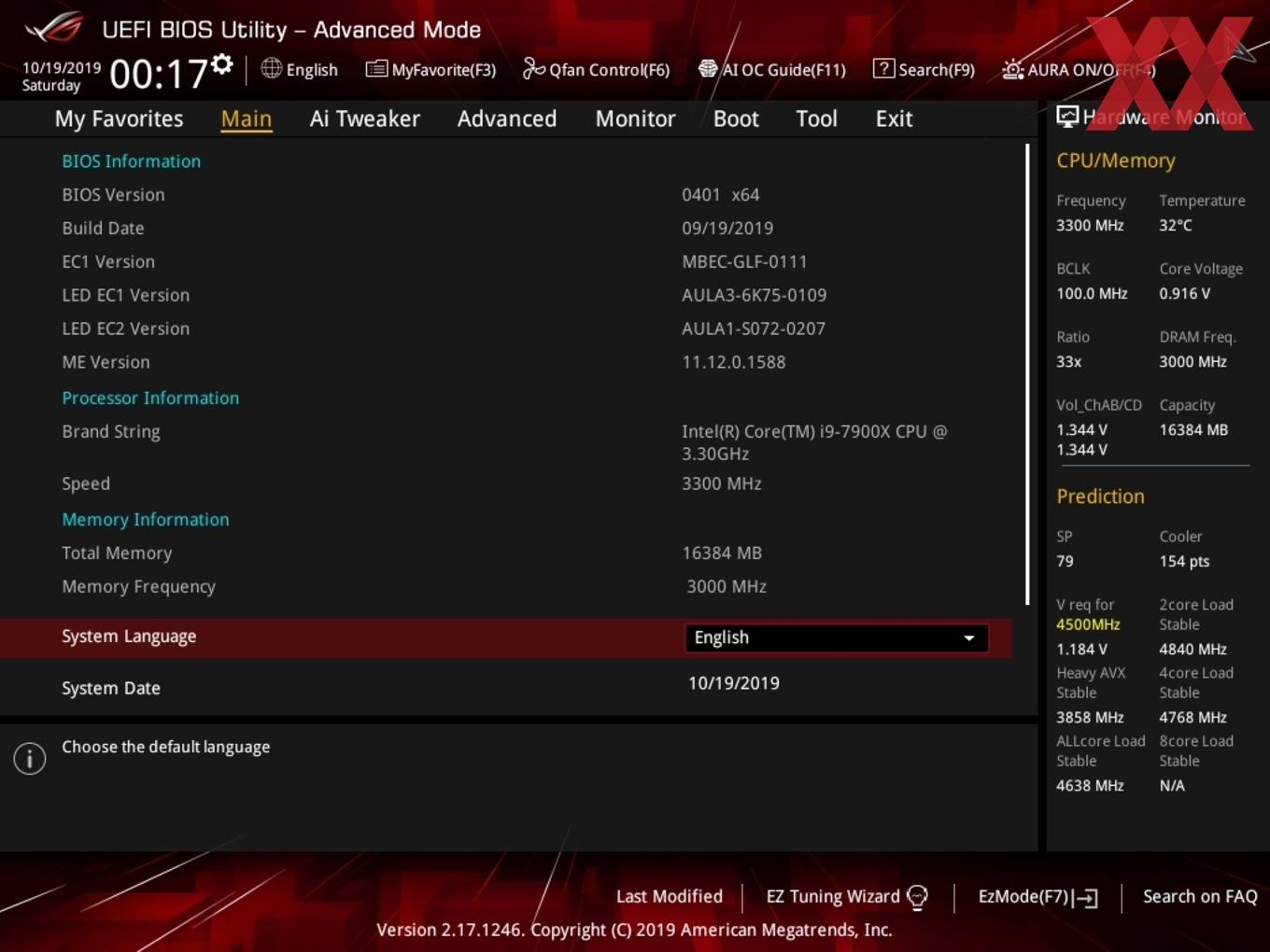Open the My Favorites tab
The height and width of the screenshot is (952, 1270).
(x=119, y=119)
